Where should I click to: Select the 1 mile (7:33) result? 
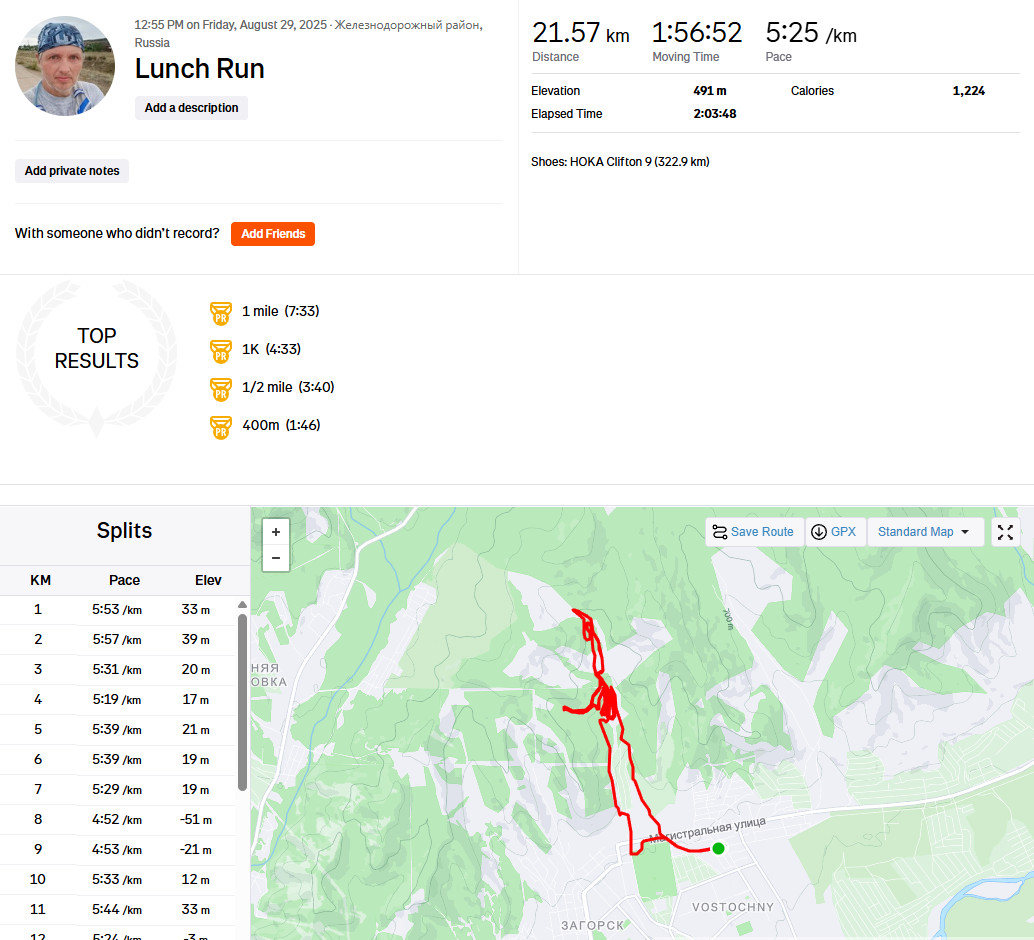pos(280,311)
